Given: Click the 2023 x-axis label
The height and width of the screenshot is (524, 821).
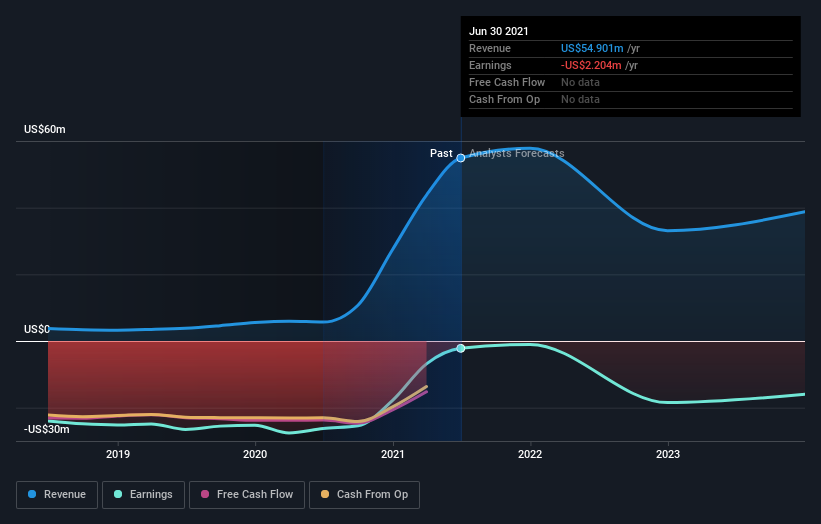Looking at the screenshot, I should point(668,454).
